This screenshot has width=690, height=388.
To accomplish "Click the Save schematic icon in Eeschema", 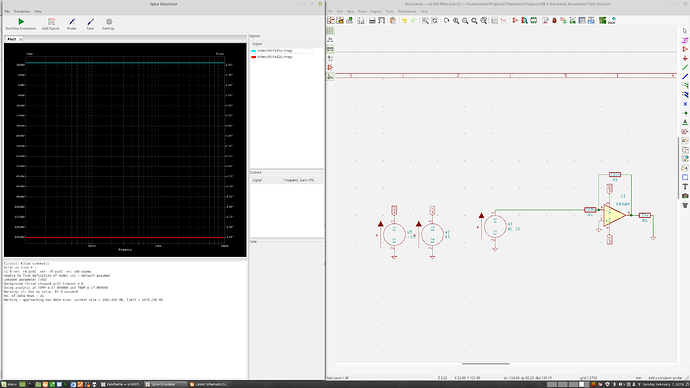I will pyautogui.click(x=349, y=21).
